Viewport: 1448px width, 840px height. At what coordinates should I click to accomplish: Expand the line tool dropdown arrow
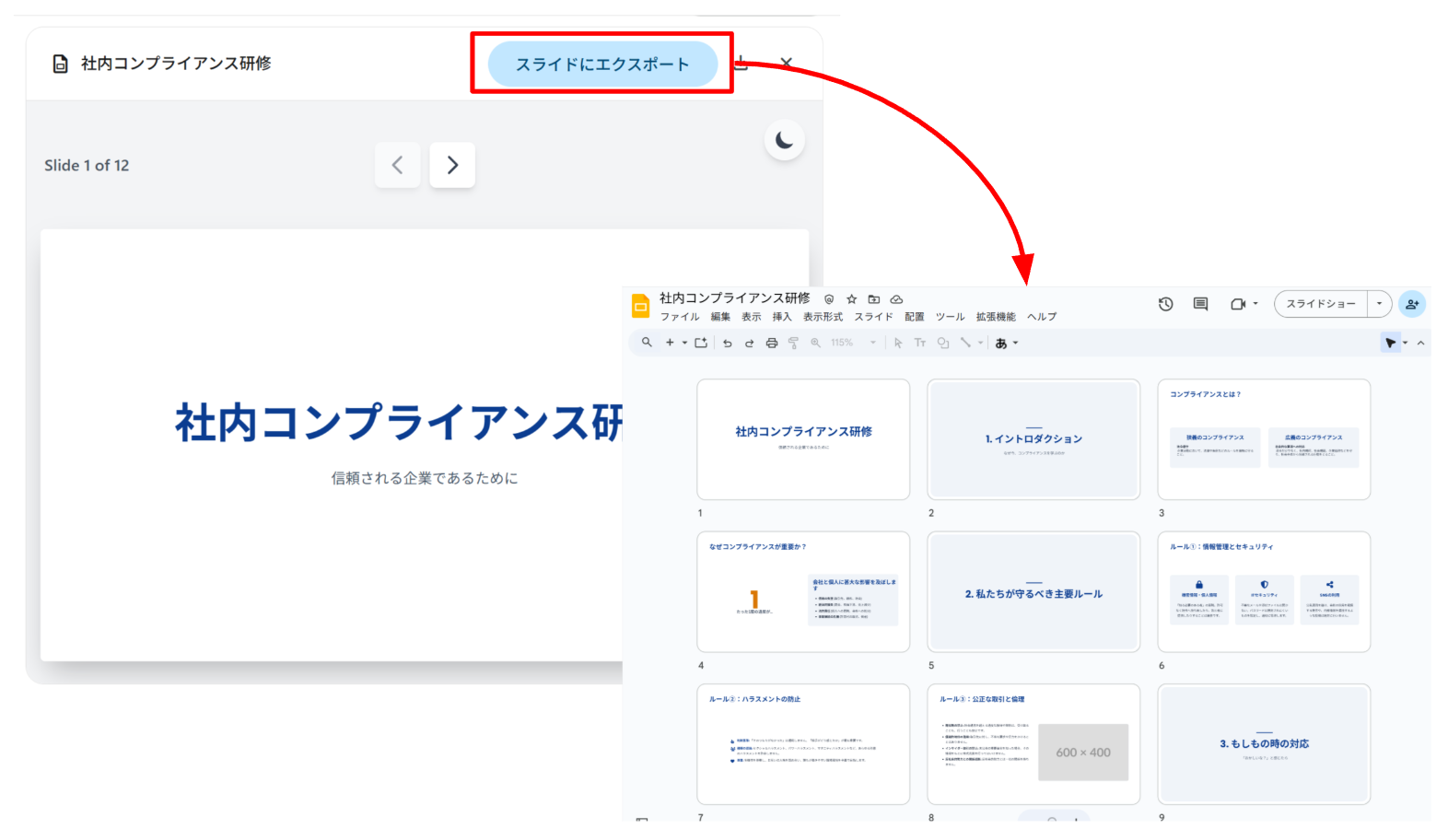point(980,343)
